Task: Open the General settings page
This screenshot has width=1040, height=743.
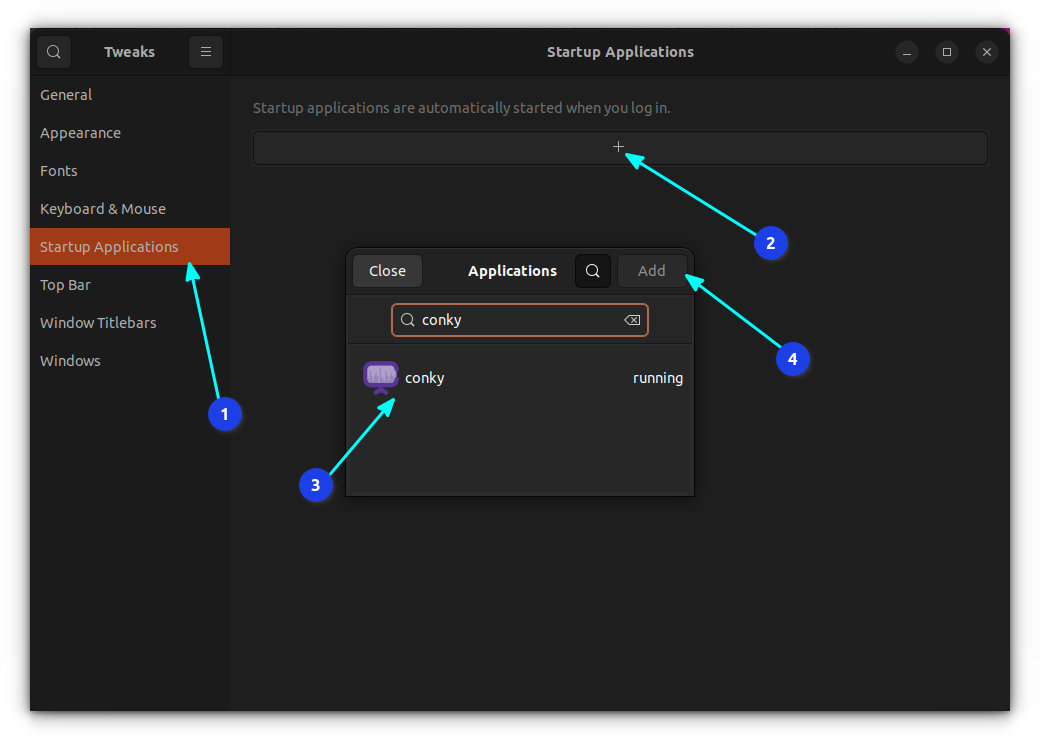Action: [66, 94]
